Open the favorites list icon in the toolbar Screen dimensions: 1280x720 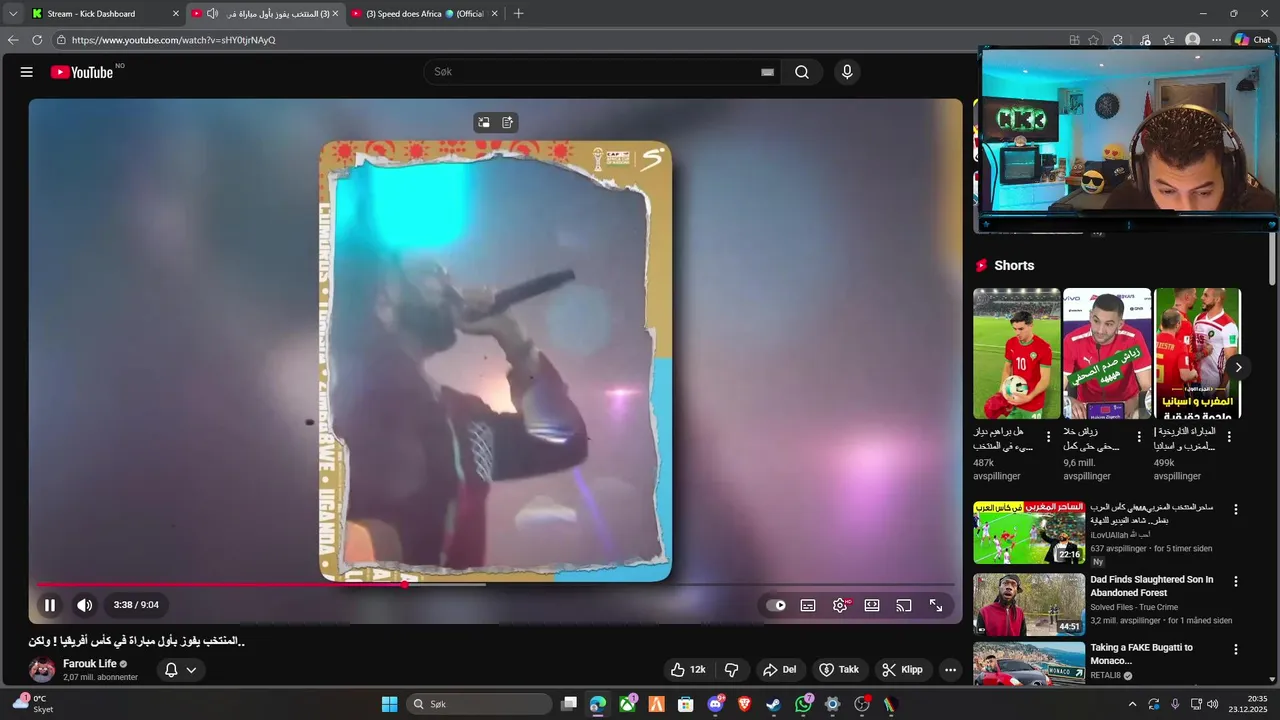[1169, 40]
